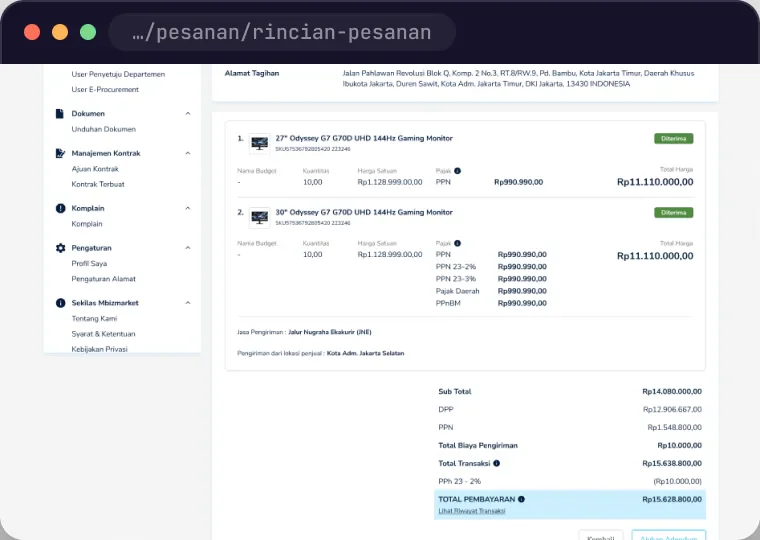This screenshot has width=760, height=540.
Task: Click the red window close dot
Action: click(x=32, y=32)
